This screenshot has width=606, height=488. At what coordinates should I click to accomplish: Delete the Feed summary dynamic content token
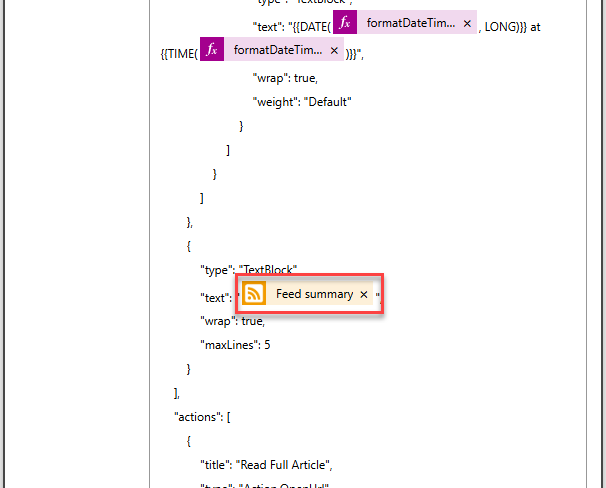pyautogui.click(x=364, y=294)
